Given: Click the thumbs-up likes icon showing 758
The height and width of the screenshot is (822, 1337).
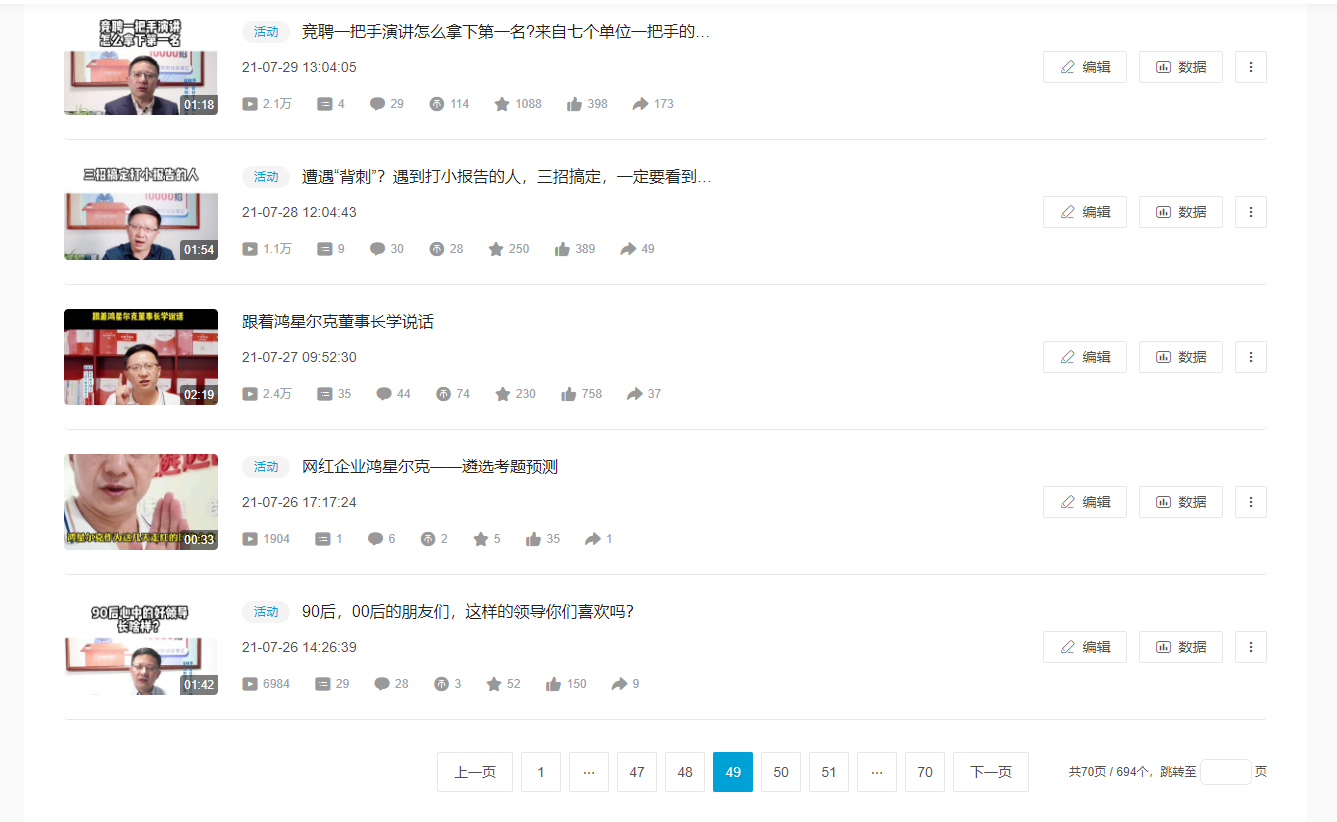Looking at the screenshot, I should click(x=569, y=394).
